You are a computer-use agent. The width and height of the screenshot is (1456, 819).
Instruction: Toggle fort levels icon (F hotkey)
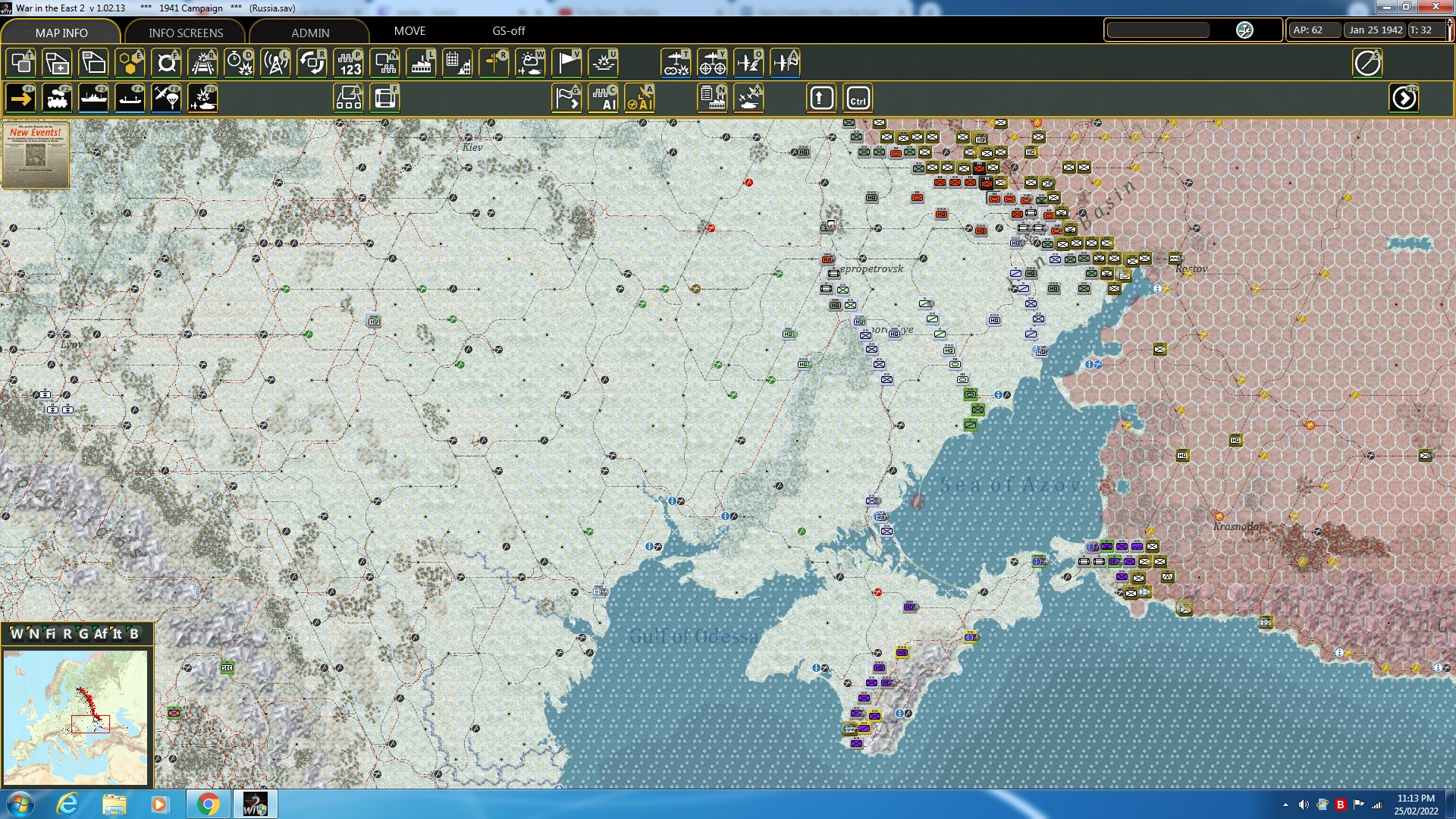coord(167,63)
